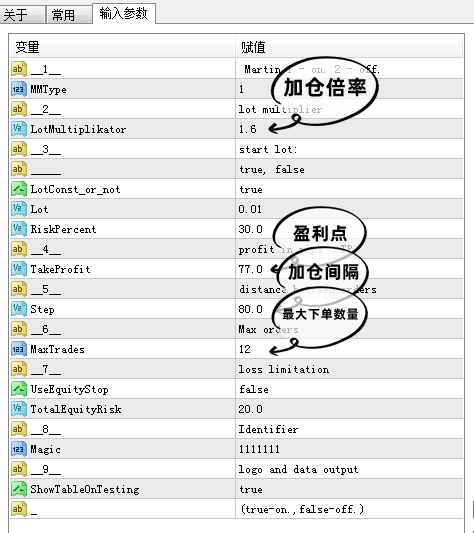Click the 'true, false' value cell
Screen dimensions: 474x533
(x=349, y=169)
